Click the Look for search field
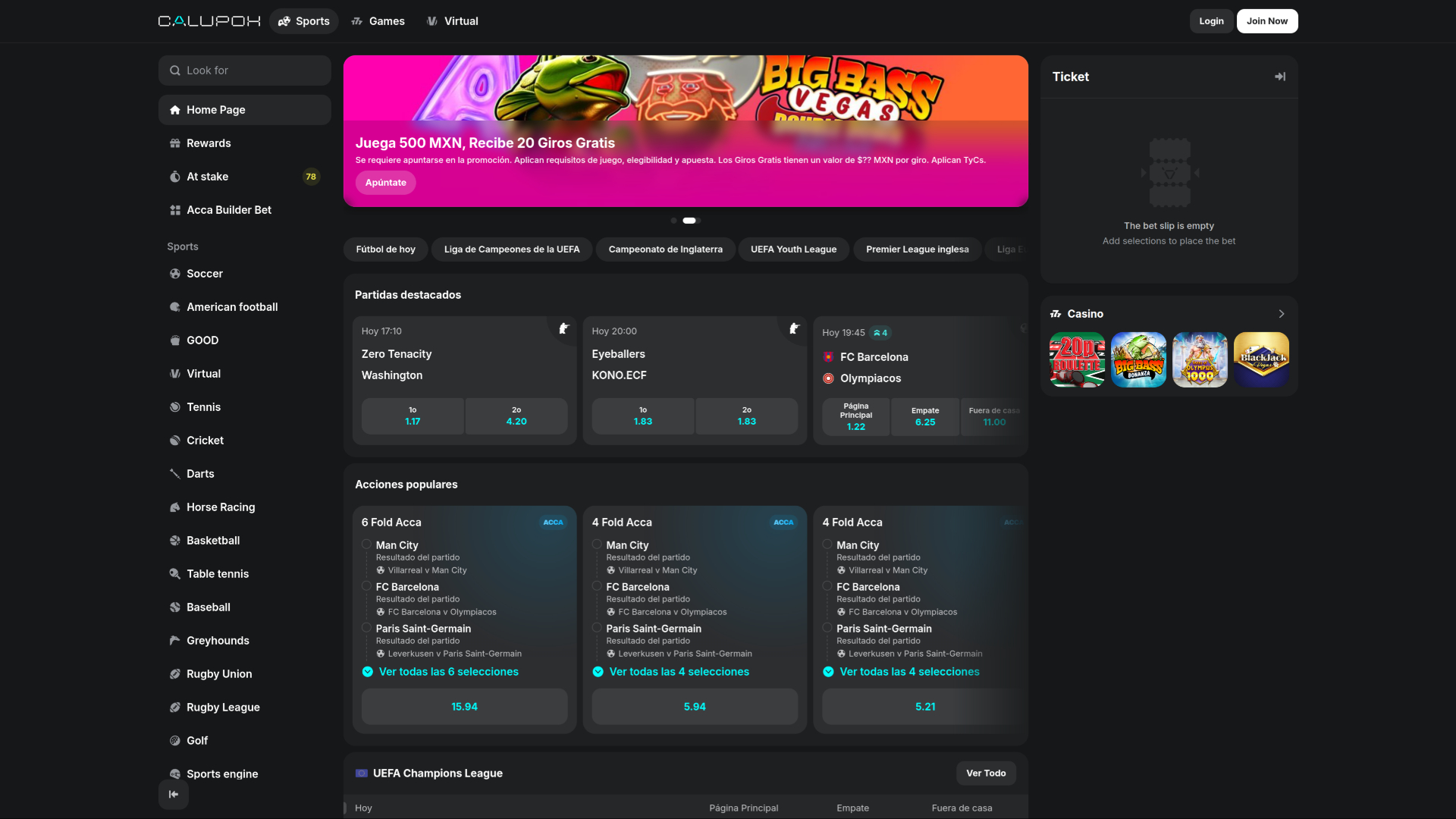 tap(244, 70)
